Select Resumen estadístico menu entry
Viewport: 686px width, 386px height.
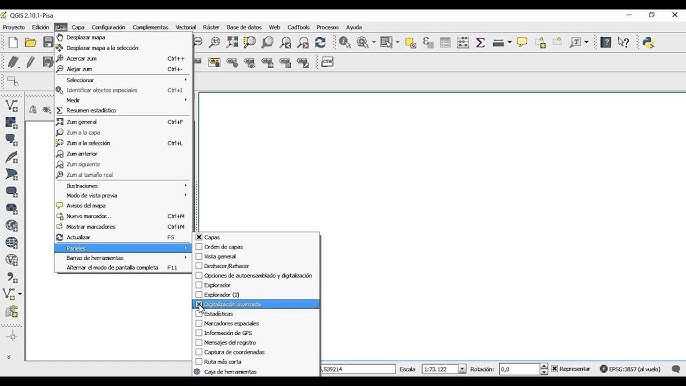click(x=123, y=110)
